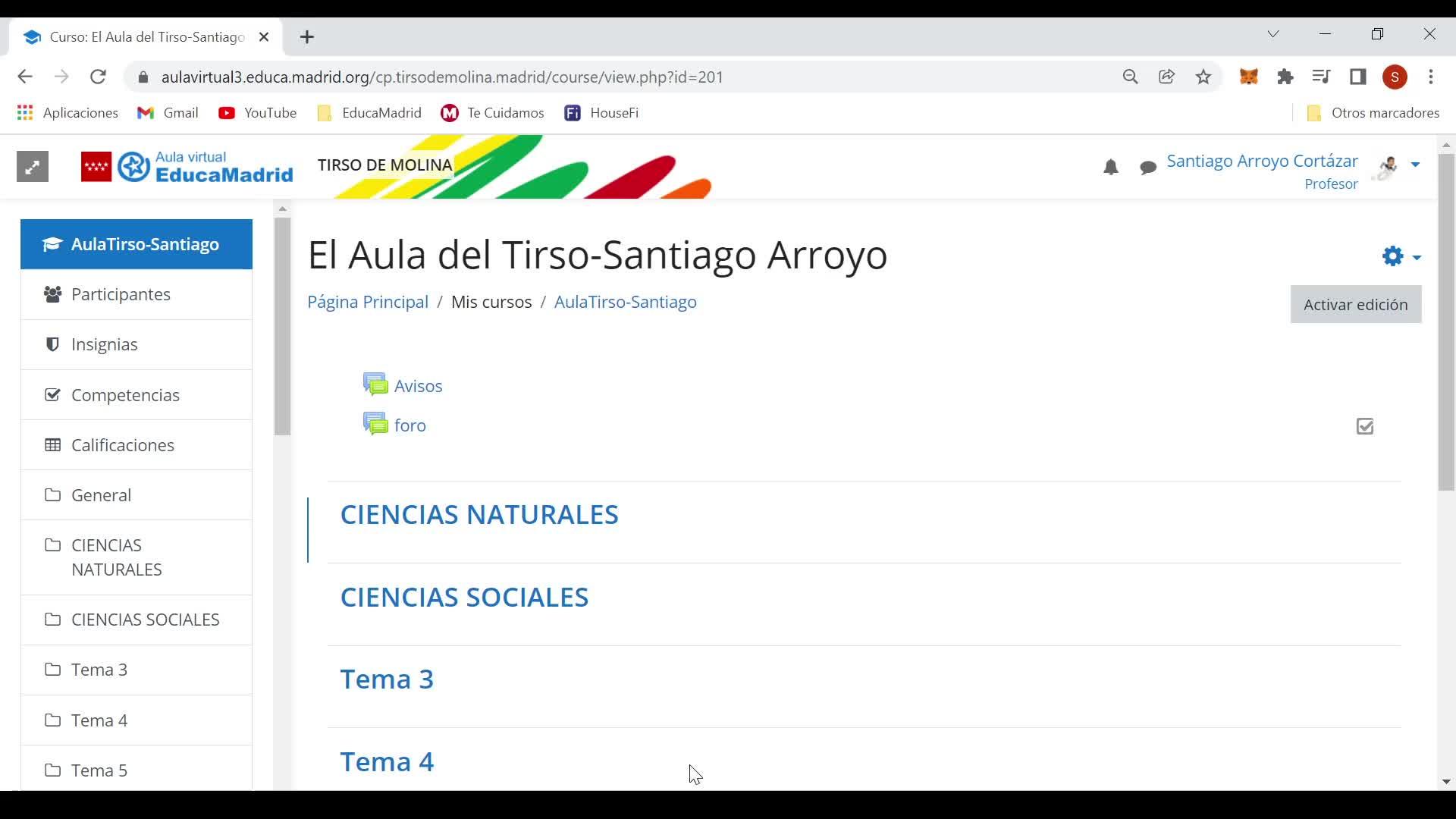Toggle completion checkbox for foro

(1365, 426)
